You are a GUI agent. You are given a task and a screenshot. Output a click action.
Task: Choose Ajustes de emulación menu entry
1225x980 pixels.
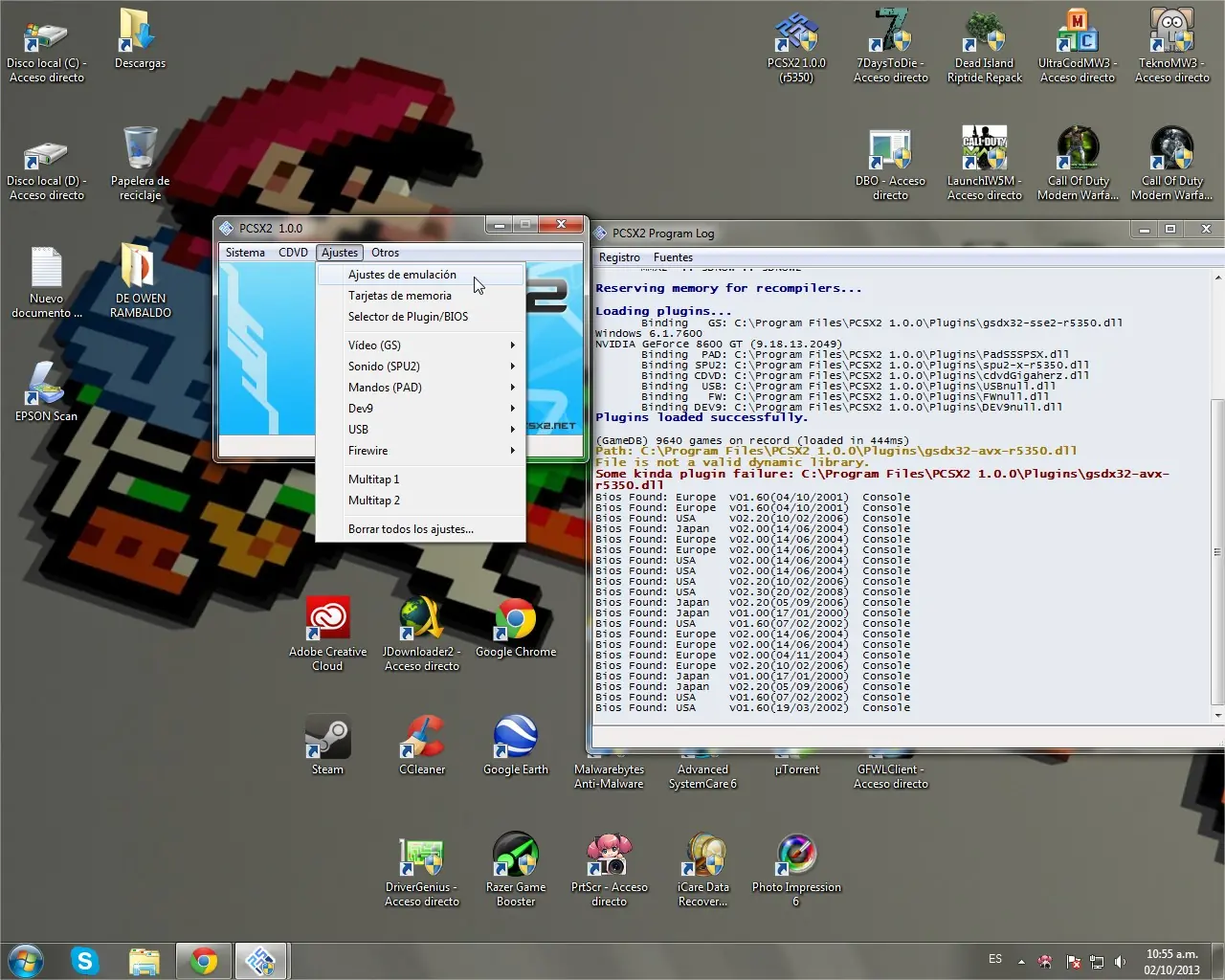click(x=421, y=275)
